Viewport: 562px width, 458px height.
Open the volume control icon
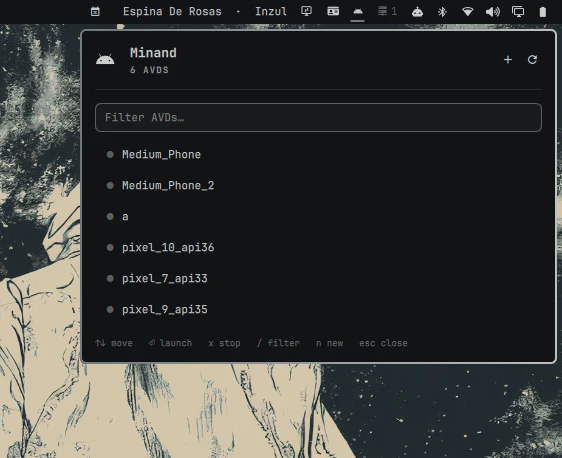click(x=493, y=12)
